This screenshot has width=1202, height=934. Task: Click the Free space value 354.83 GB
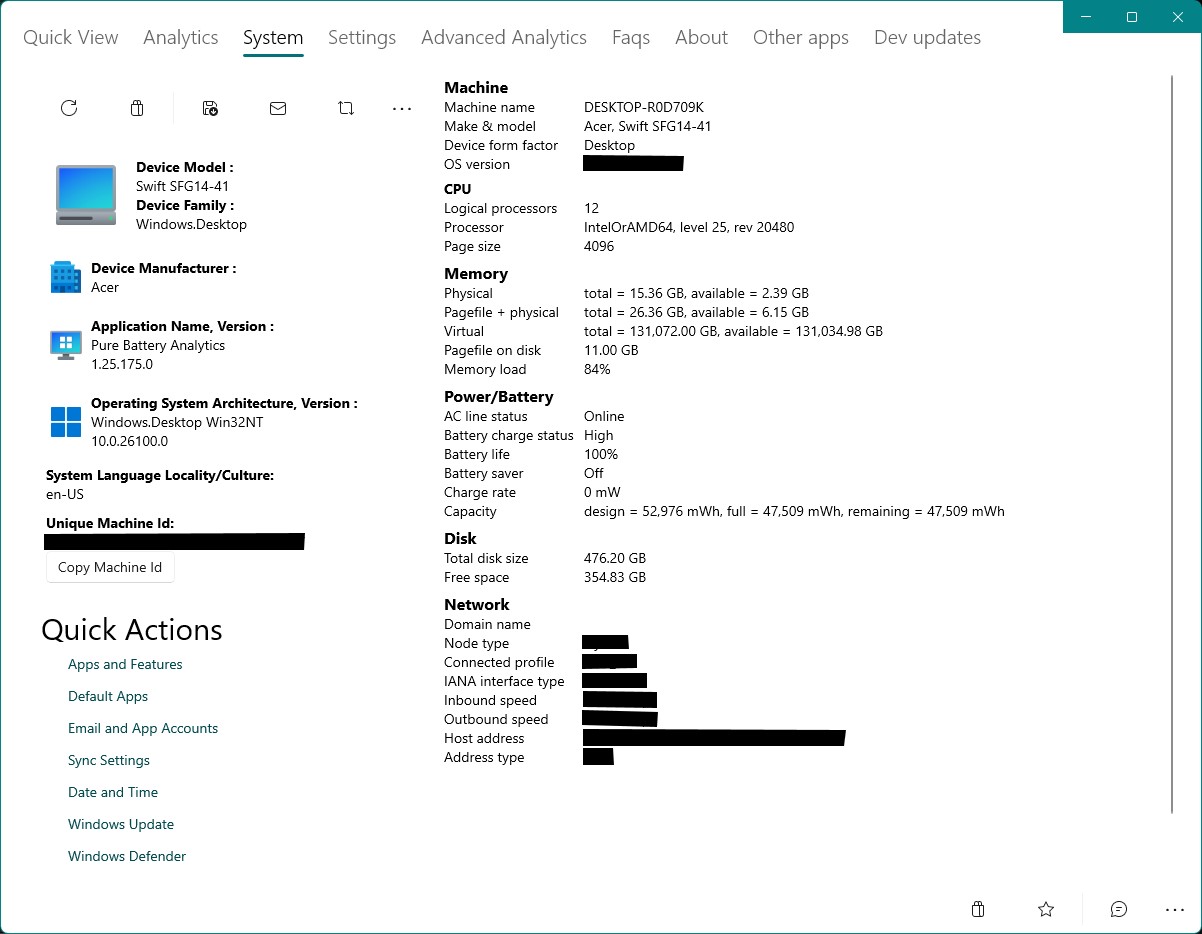coord(615,577)
